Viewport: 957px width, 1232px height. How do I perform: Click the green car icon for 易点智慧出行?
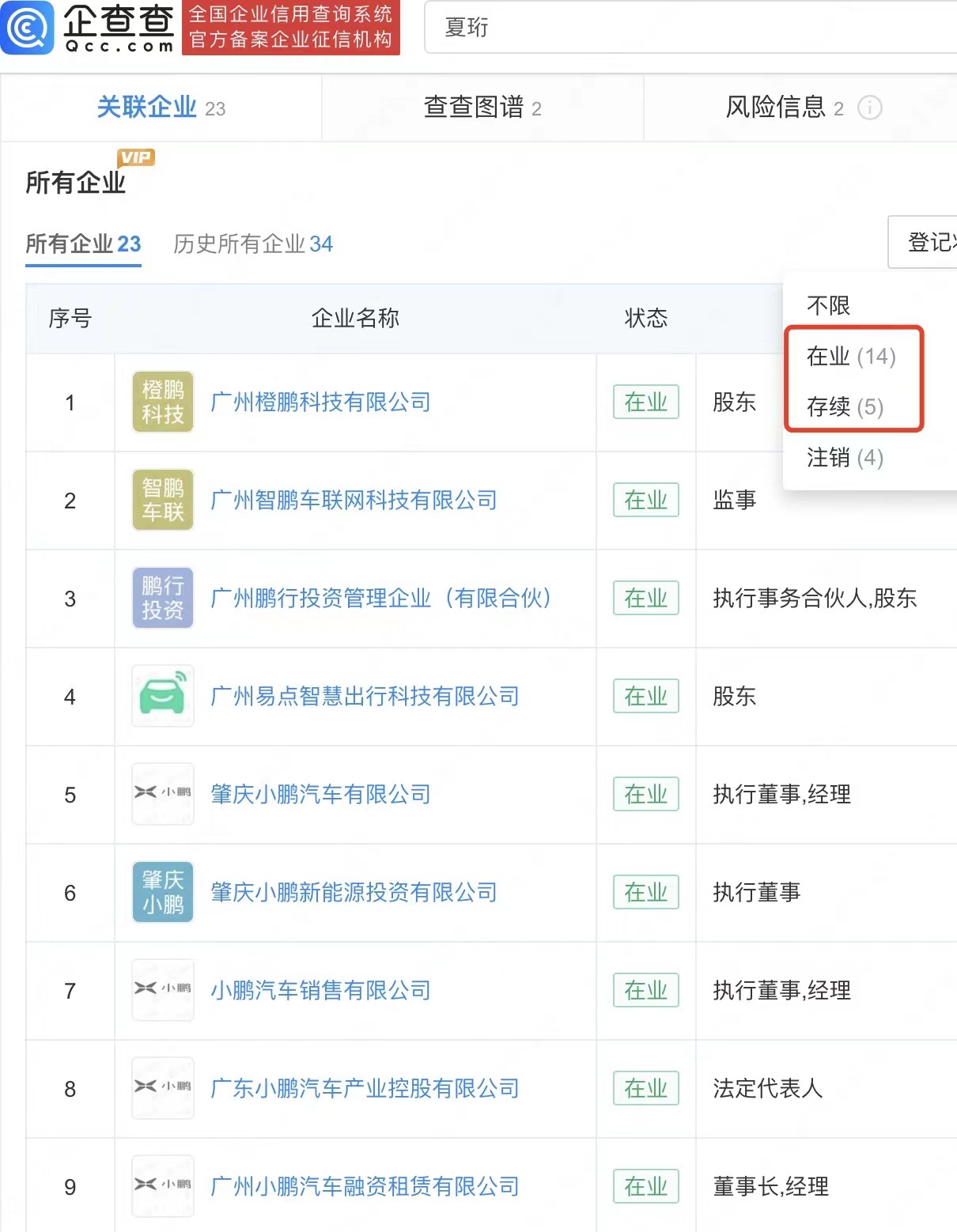pyautogui.click(x=162, y=697)
